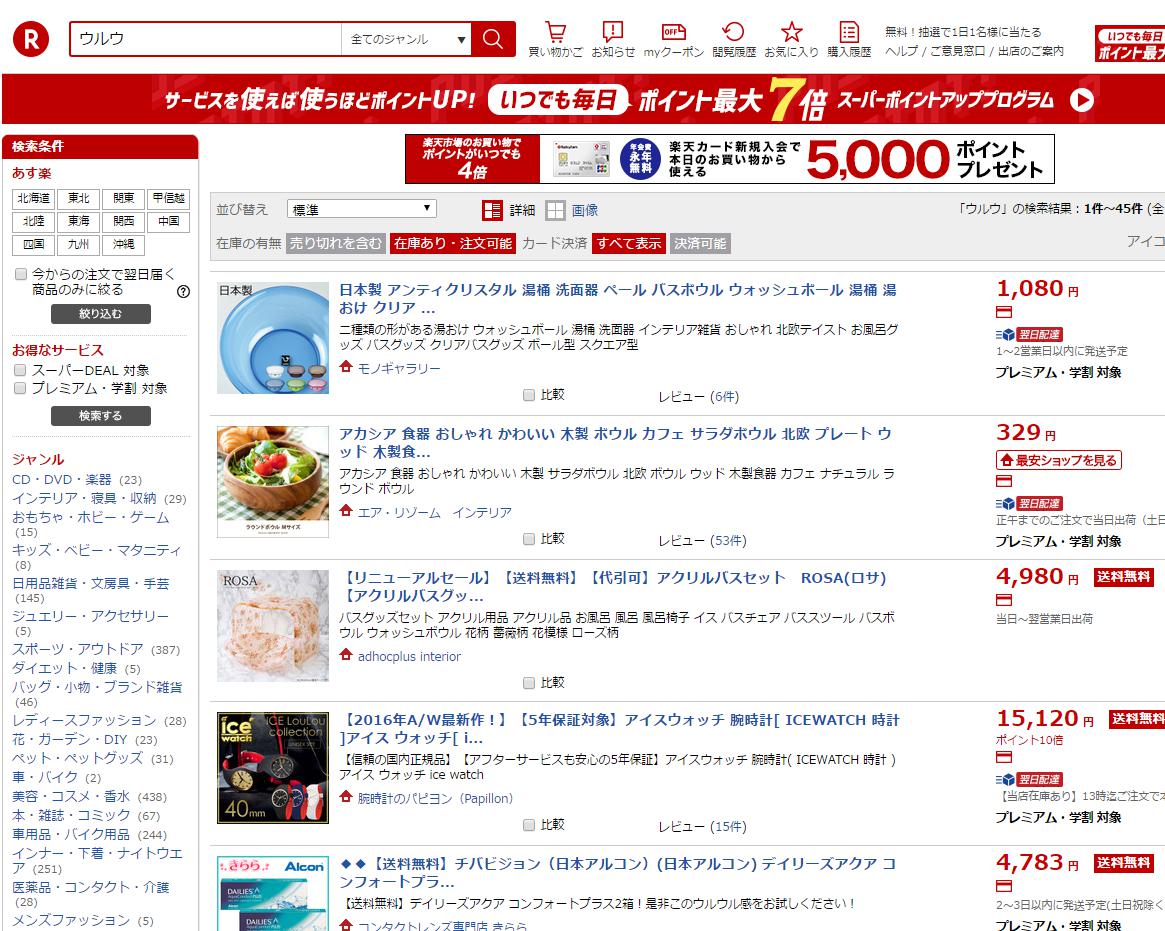Click the 最安ショップを見る button
The image size is (1165, 931).
(1059, 460)
